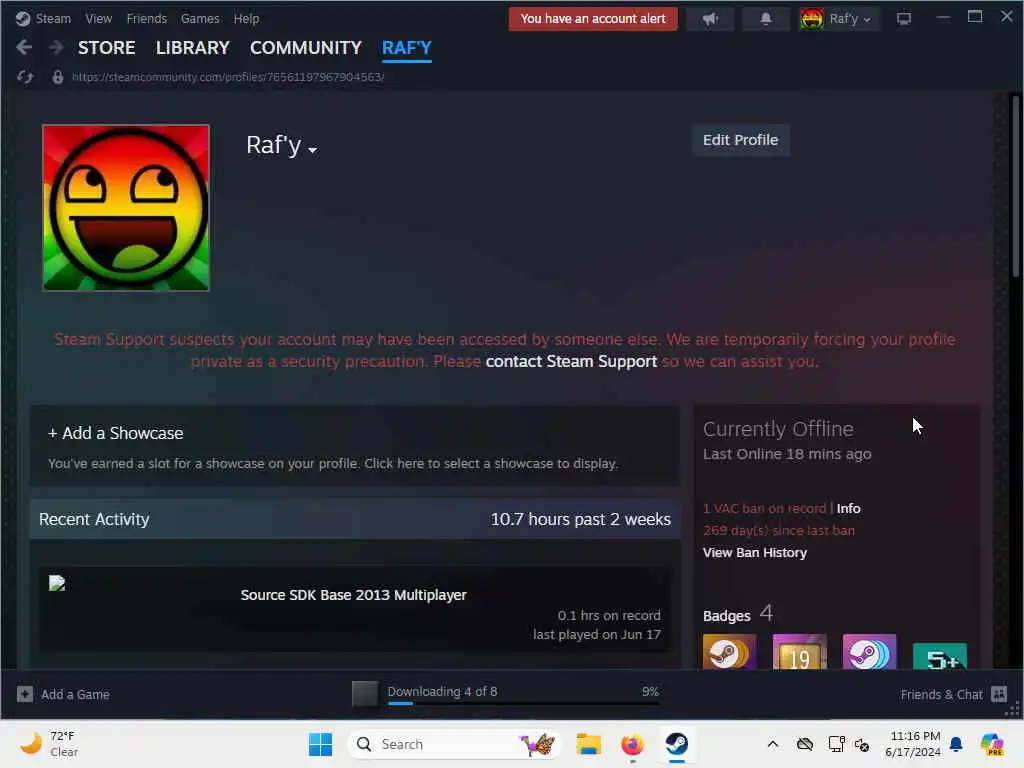The width and height of the screenshot is (1024, 768).
Task: Open the Help menu
Action: point(246,18)
